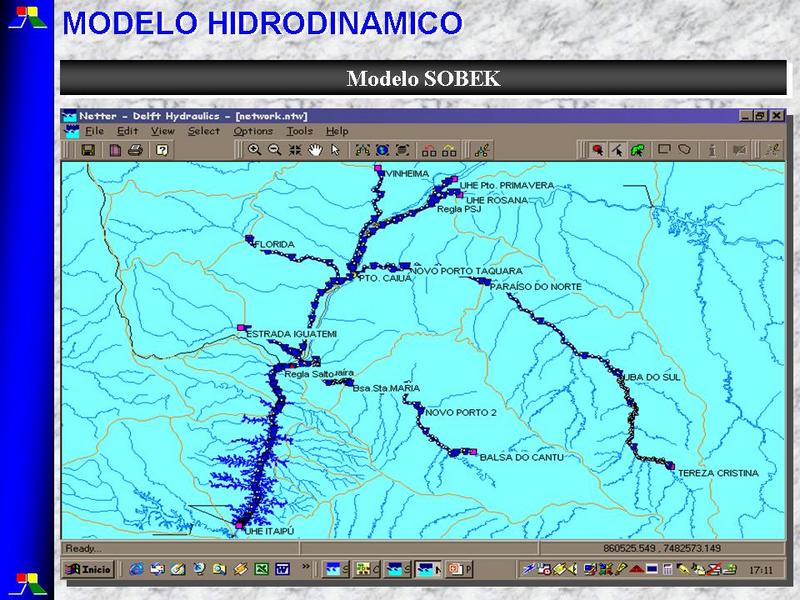Click the rightmost greyed branch icon
The width and height of the screenshot is (800, 600).
pos(773,150)
